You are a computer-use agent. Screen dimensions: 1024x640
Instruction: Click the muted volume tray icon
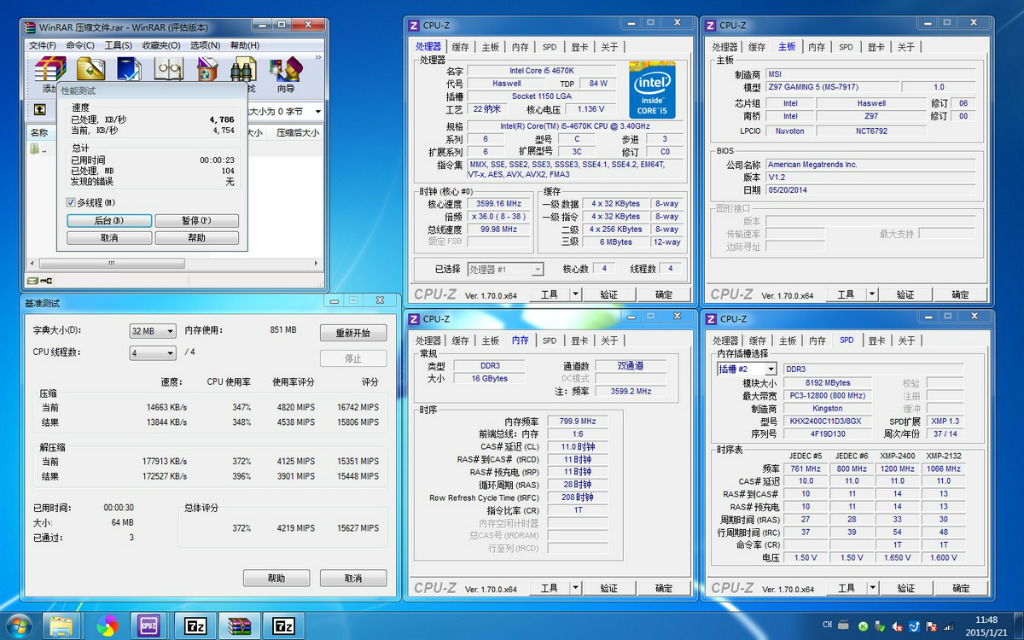(x=897, y=626)
